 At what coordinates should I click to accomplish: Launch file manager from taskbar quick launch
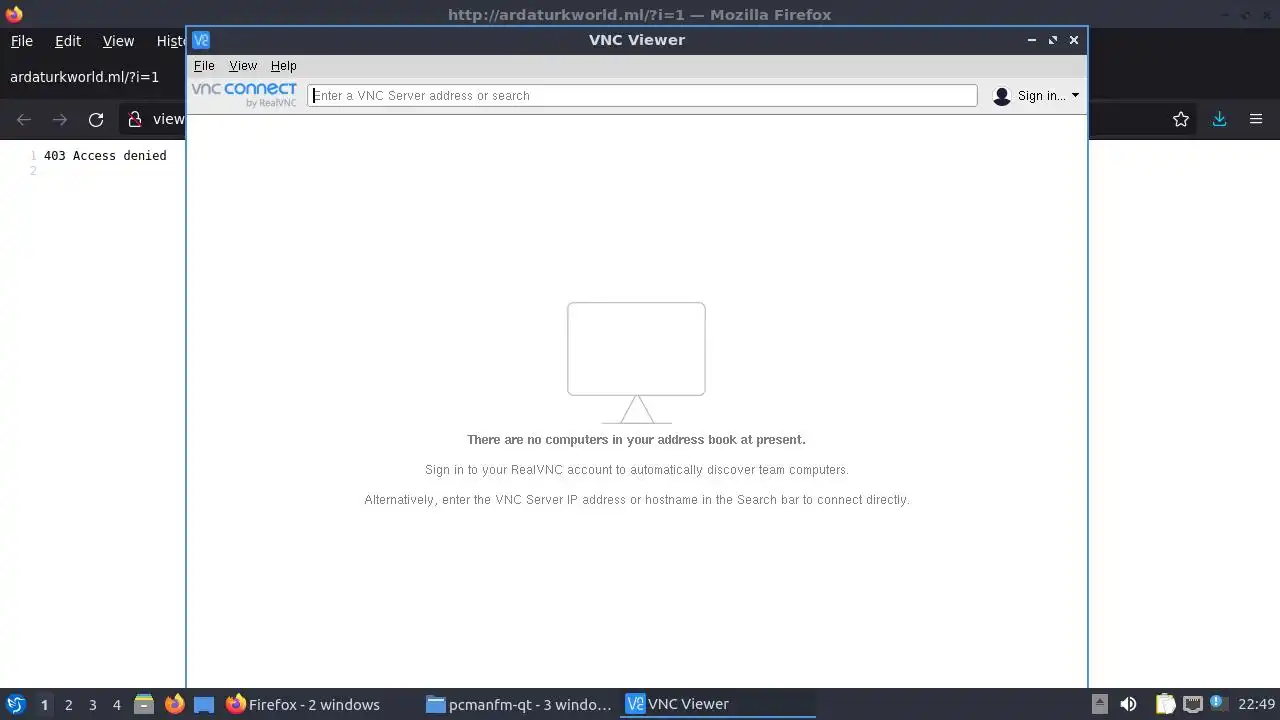[x=144, y=704]
